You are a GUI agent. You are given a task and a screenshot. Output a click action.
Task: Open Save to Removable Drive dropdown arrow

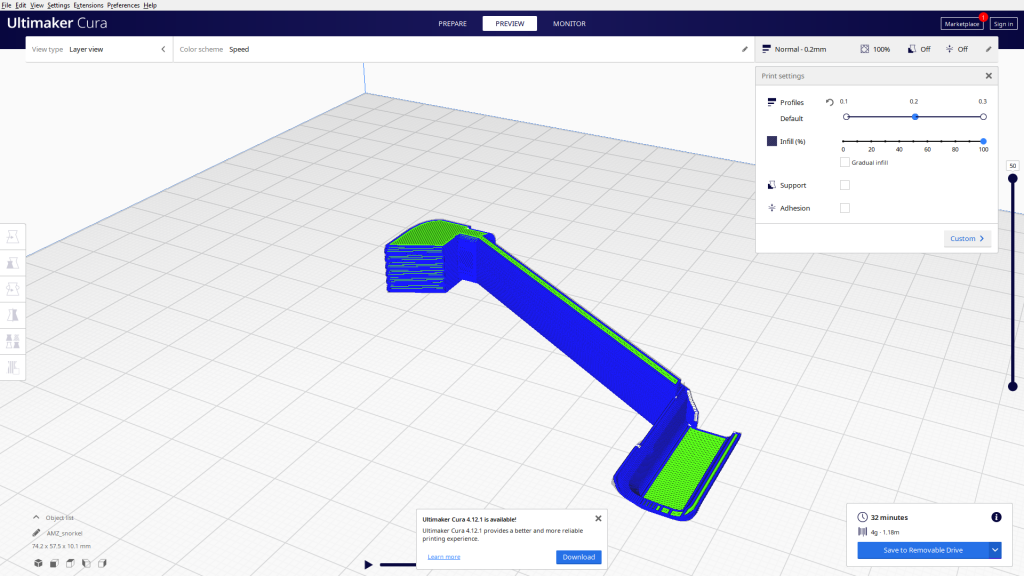point(995,550)
